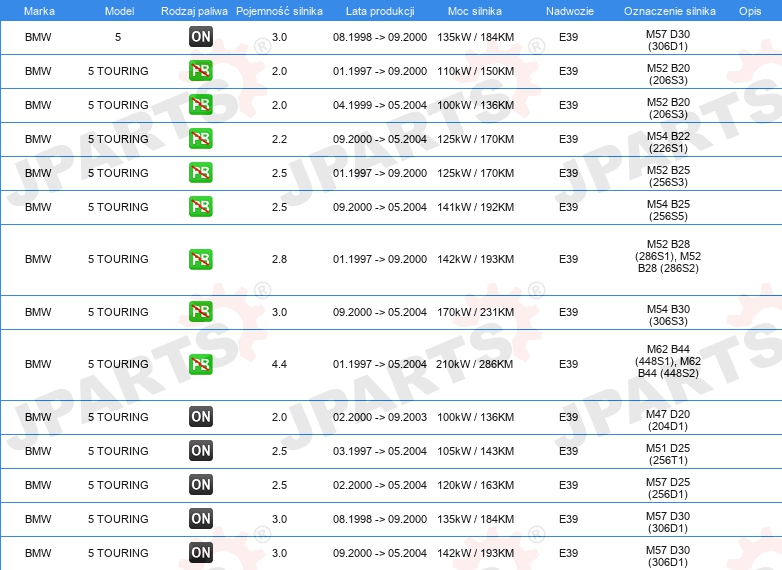Select the '170kW / 231KM' power cell
Viewport: 782px width, 570px height.
475,312
